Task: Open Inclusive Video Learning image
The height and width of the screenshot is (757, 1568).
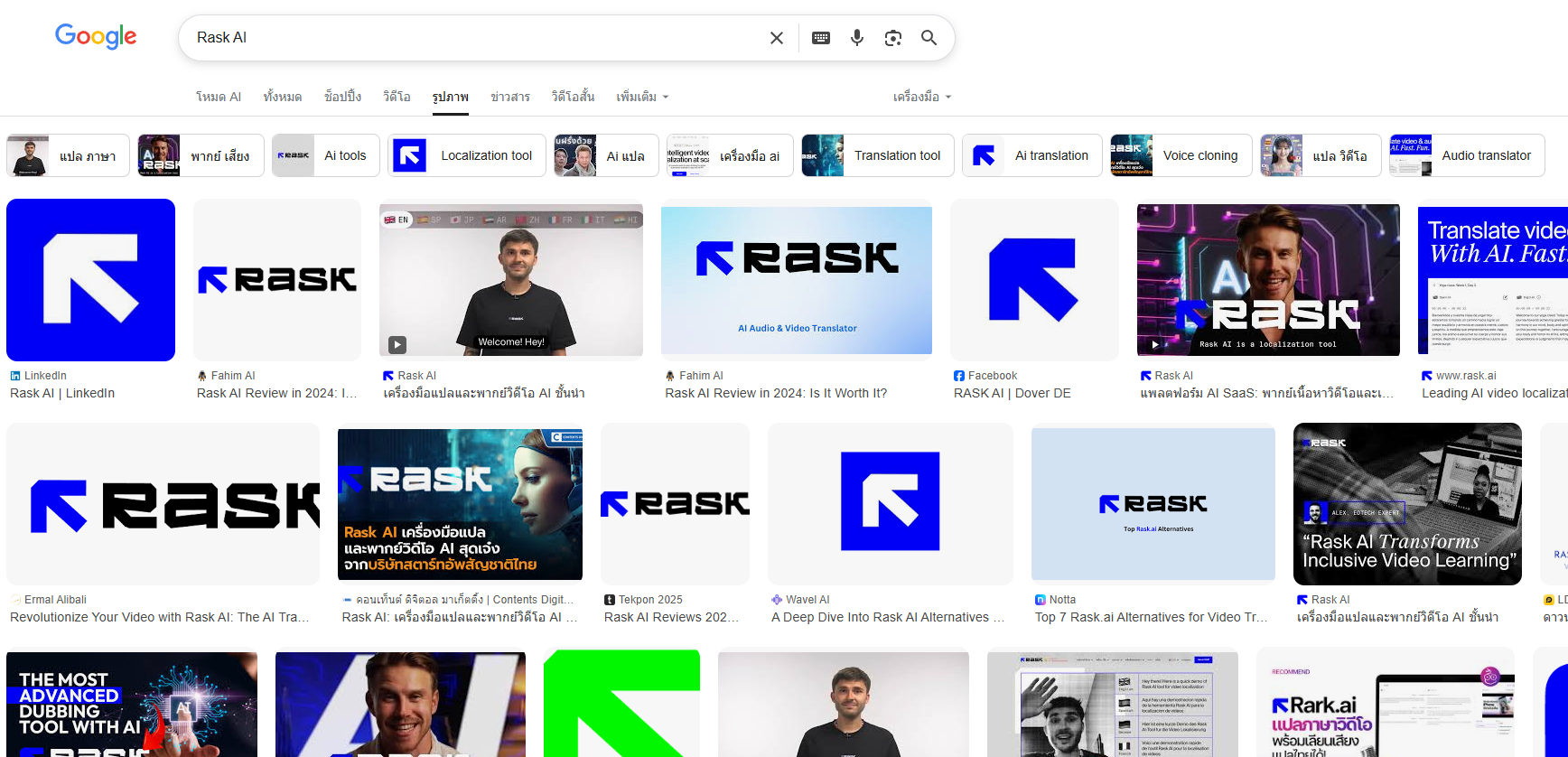Action: point(1407,504)
